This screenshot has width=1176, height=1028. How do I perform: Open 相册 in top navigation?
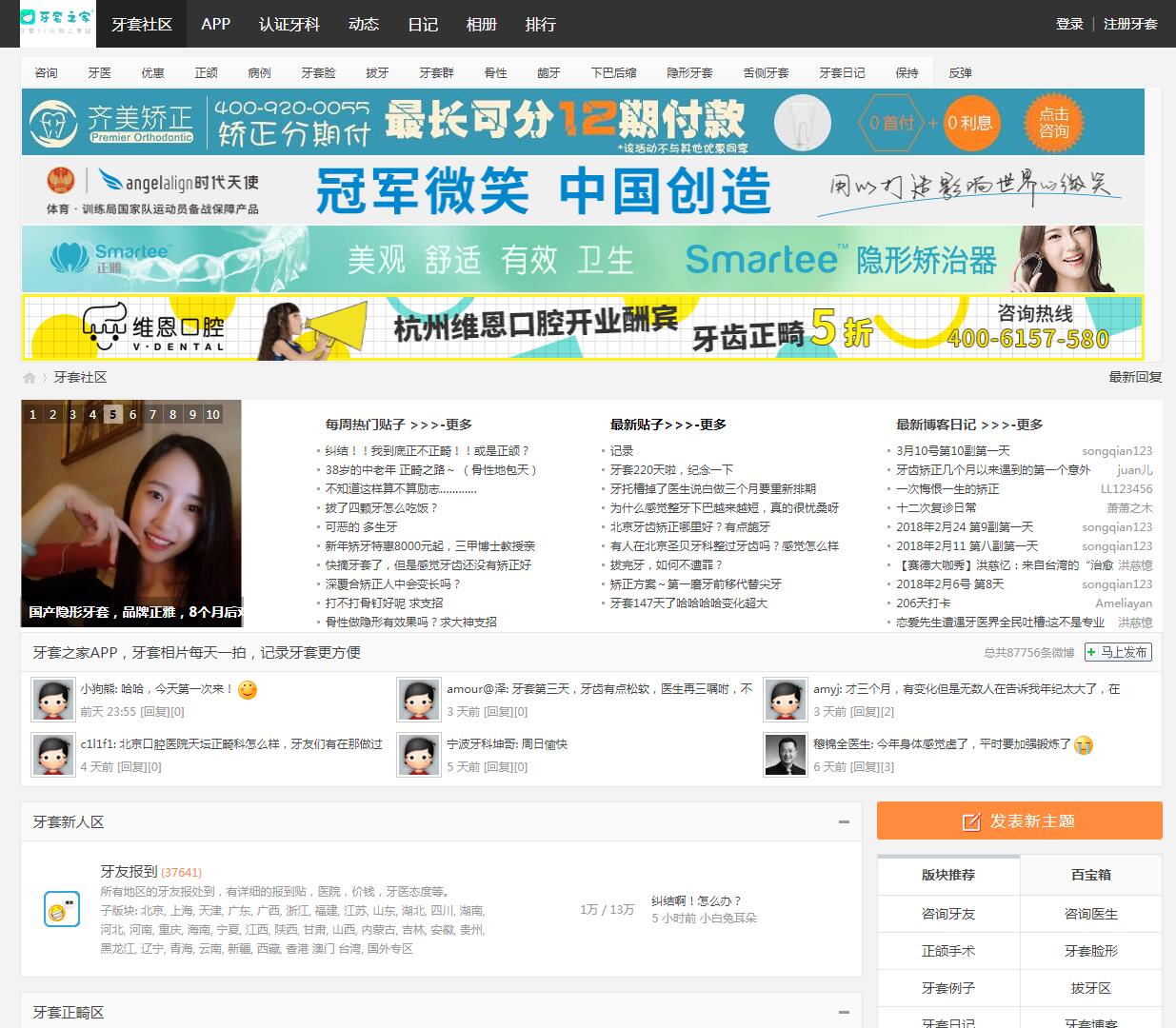pyautogui.click(x=482, y=24)
